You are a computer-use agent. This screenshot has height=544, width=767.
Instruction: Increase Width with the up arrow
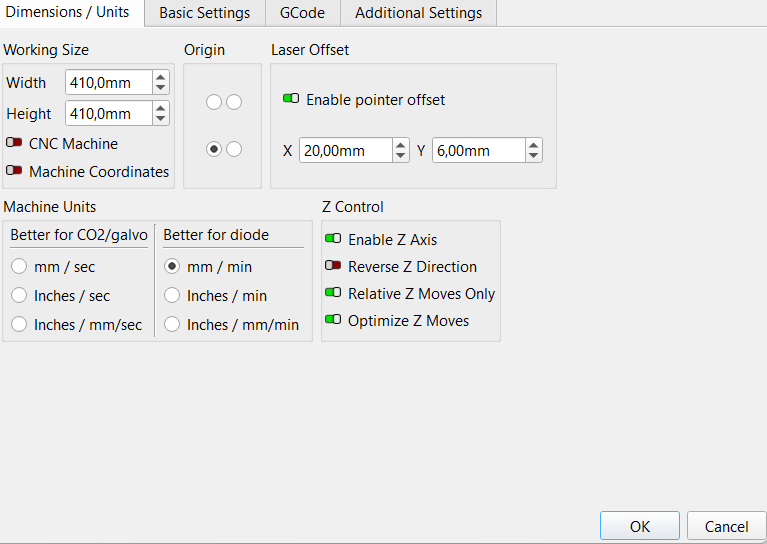(x=160, y=77)
